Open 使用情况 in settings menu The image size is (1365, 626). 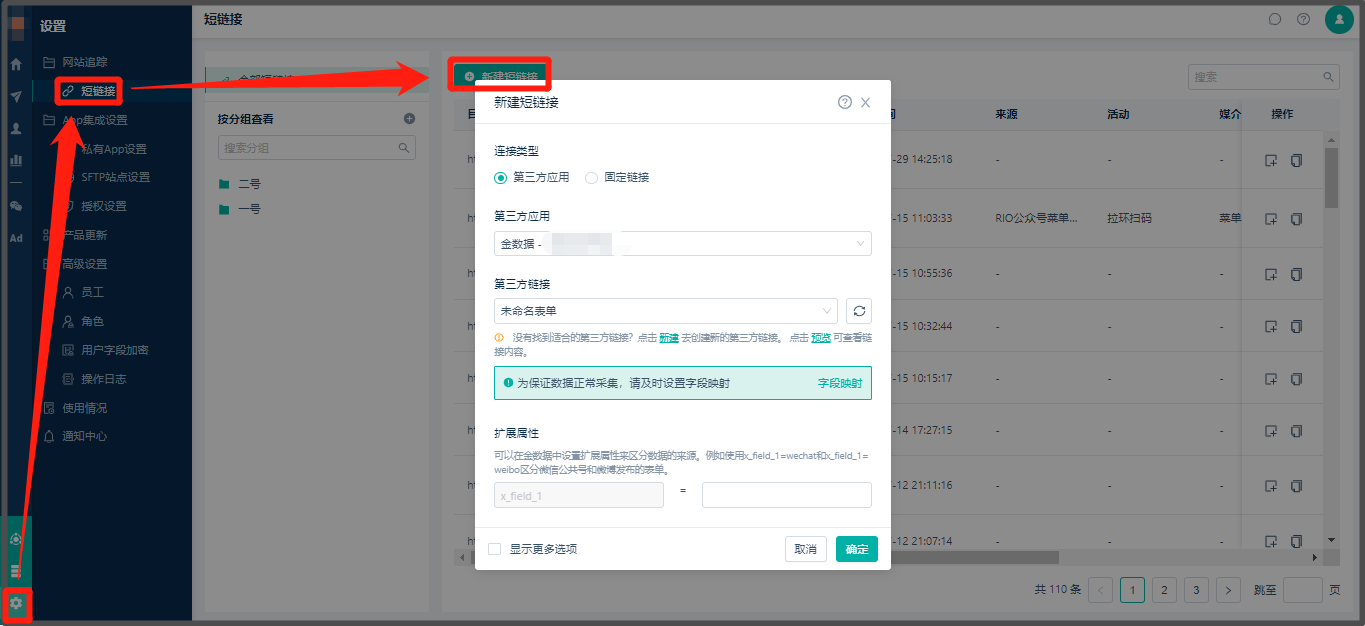(84, 408)
